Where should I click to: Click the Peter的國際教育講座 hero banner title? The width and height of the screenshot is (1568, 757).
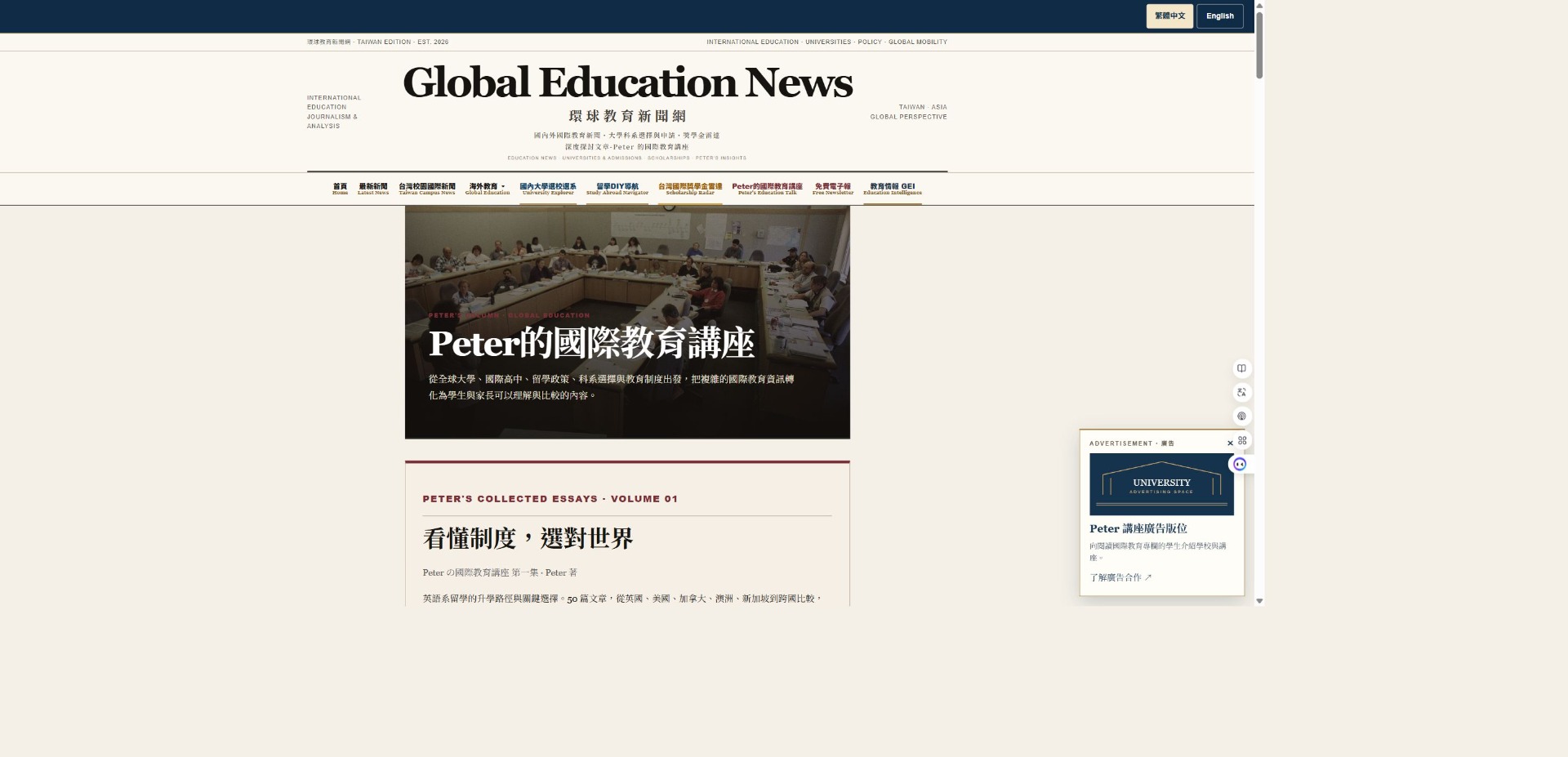pyautogui.click(x=591, y=343)
